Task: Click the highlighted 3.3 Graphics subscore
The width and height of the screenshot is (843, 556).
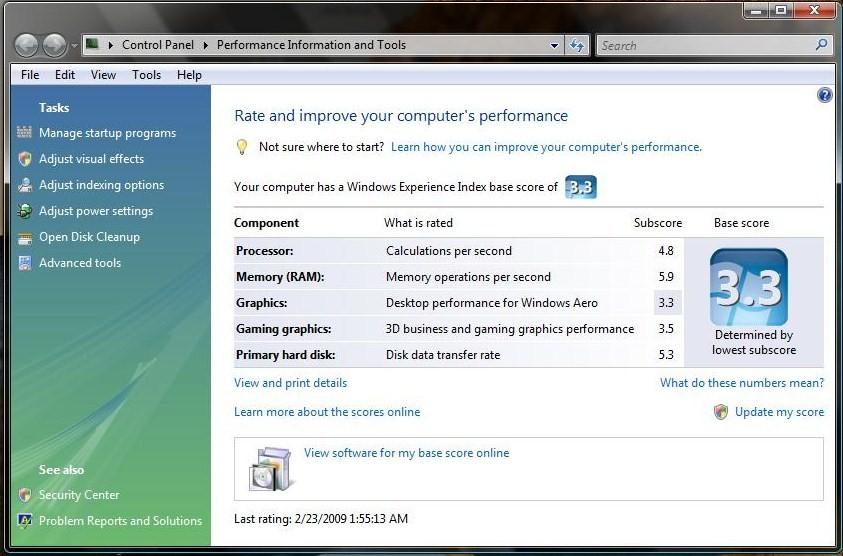Action: [667, 303]
